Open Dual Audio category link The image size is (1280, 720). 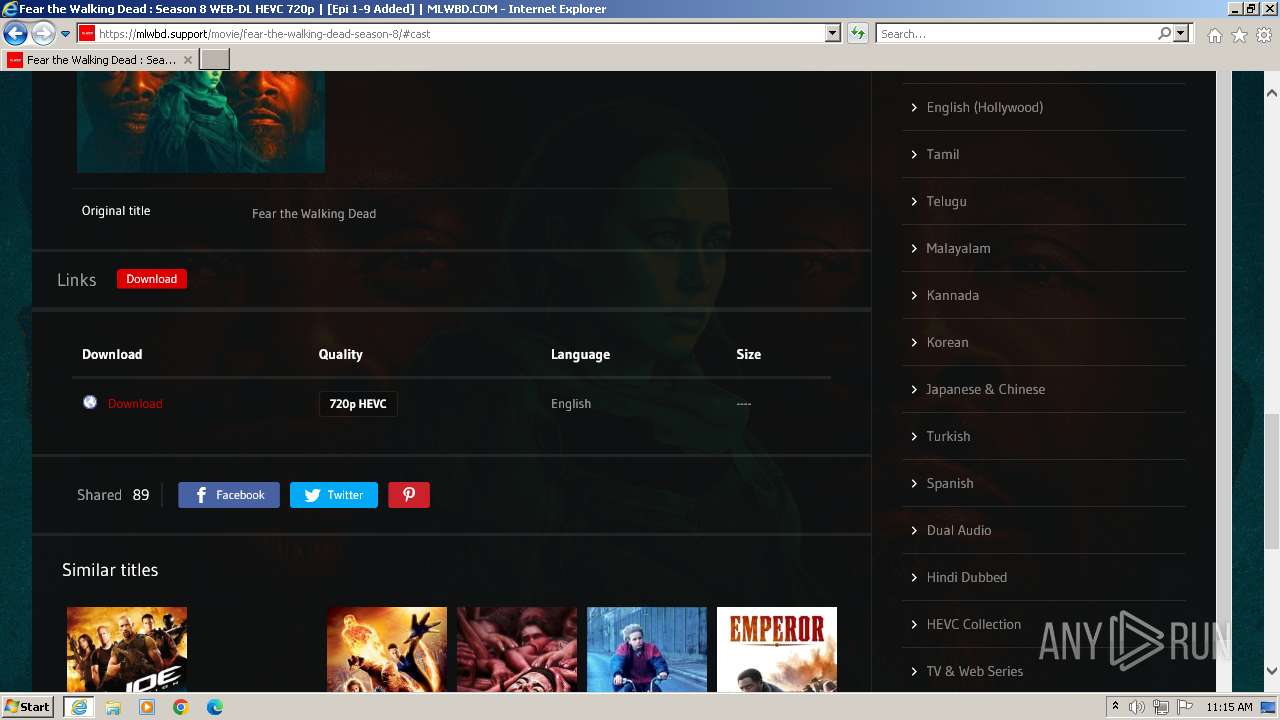[x=959, y=530]
